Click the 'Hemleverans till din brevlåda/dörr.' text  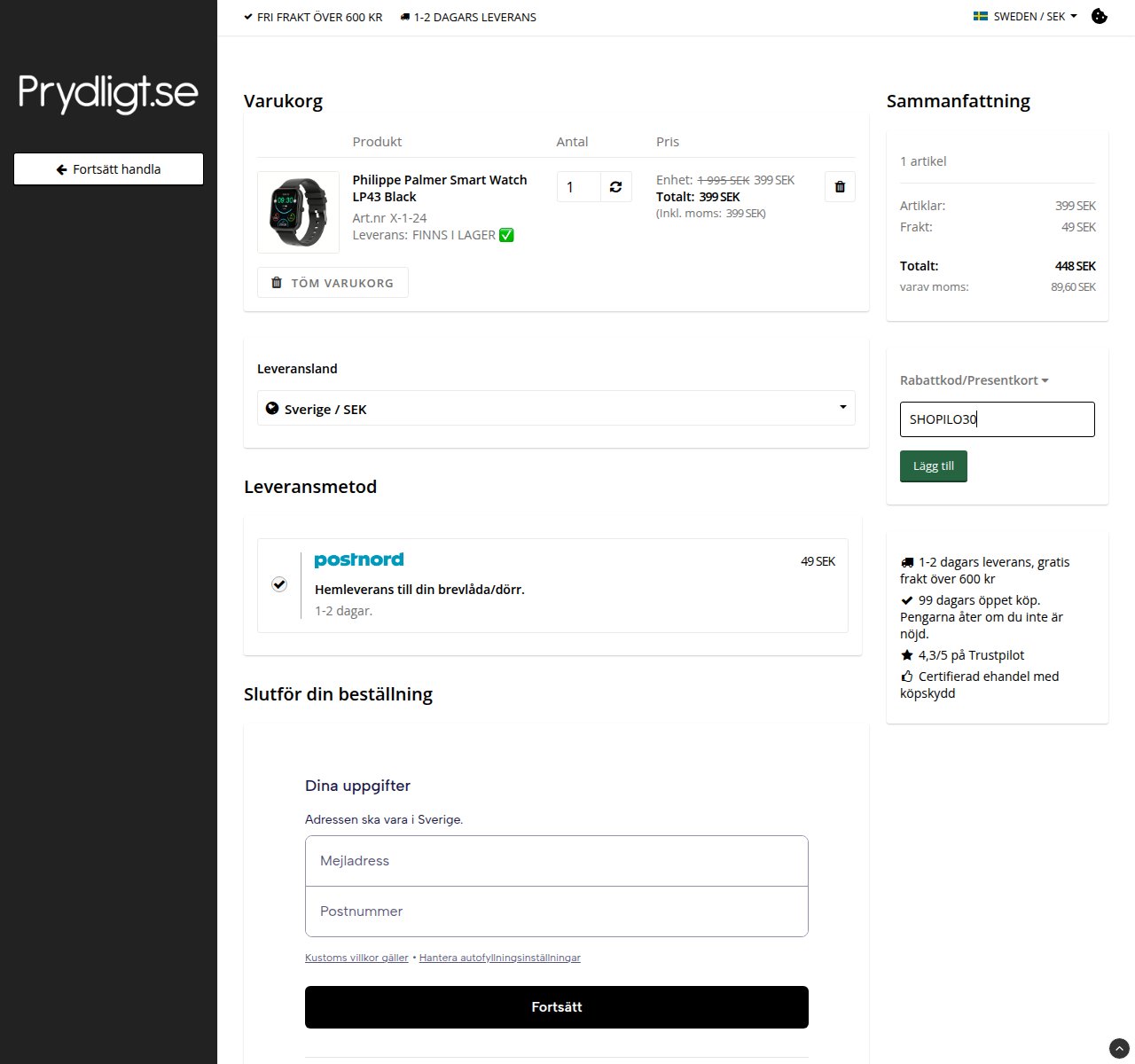pos(419,590)
